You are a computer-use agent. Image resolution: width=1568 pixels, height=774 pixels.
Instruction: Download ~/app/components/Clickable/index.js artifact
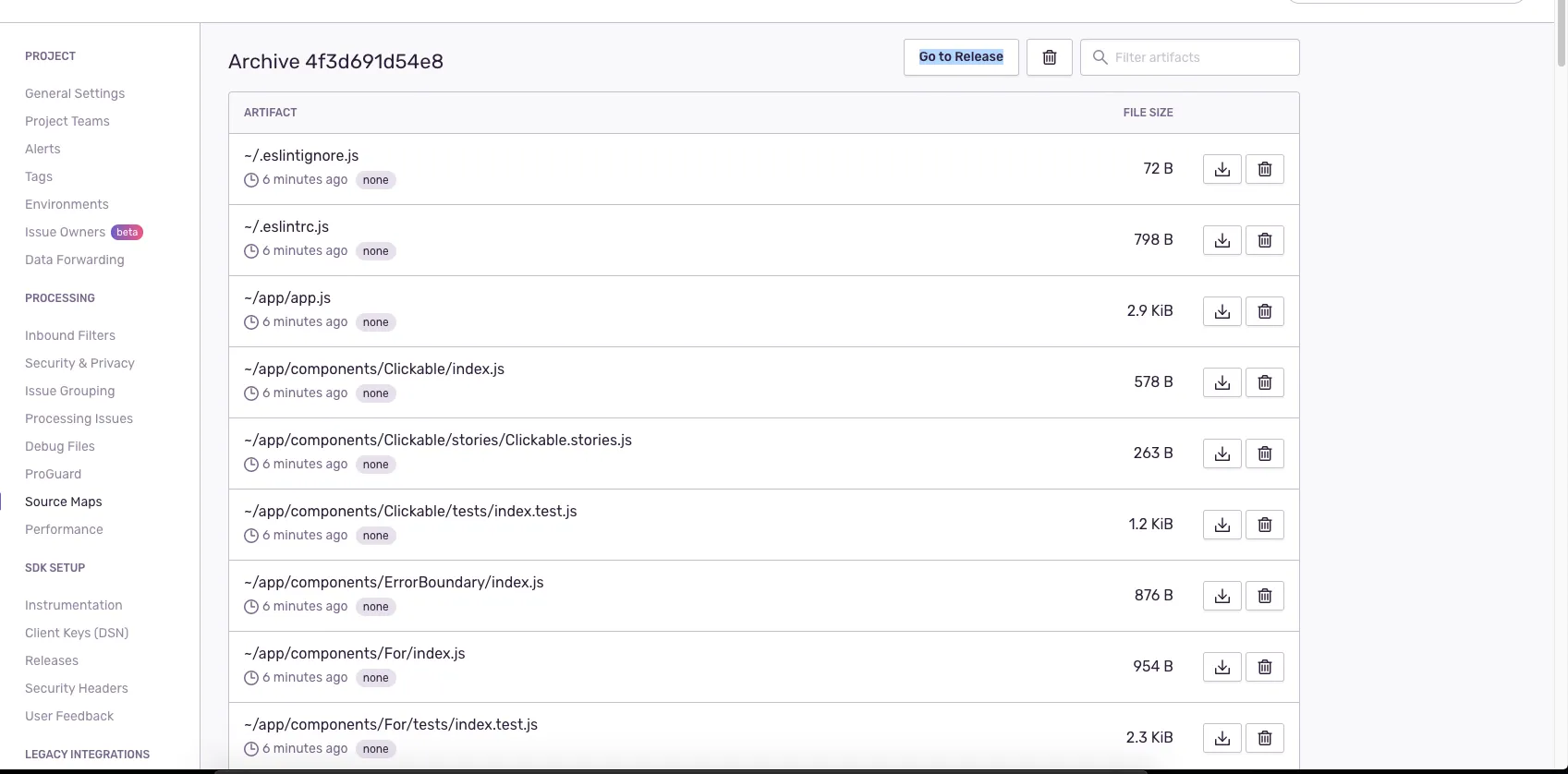tap(1222, 382)
